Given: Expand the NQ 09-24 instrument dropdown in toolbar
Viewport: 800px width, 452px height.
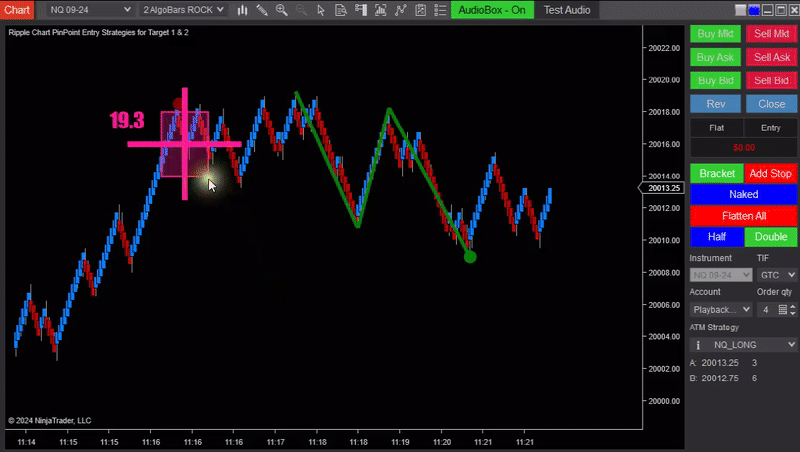Looking at the screenshot, I should 84,10.
